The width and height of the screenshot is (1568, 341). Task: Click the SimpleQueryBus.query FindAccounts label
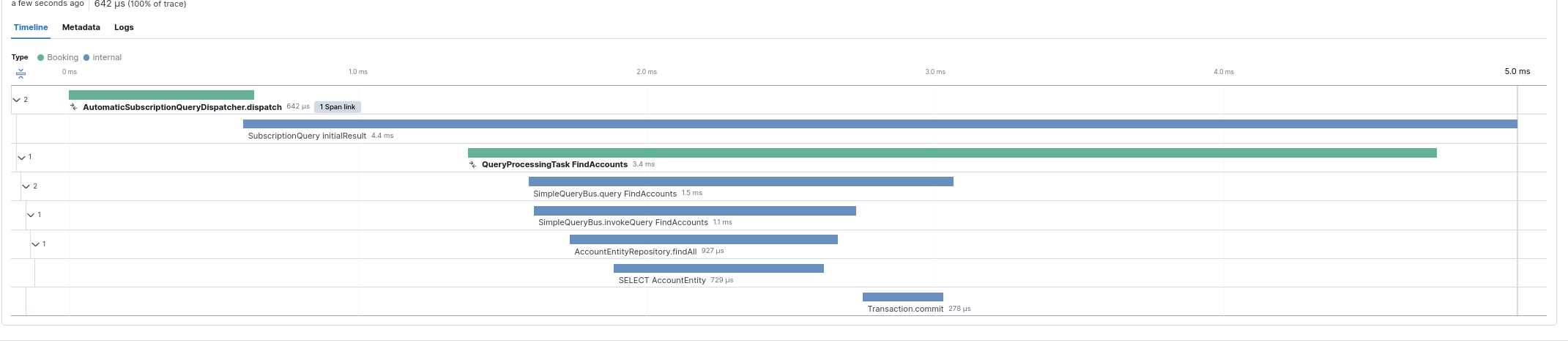pos(605,194)
